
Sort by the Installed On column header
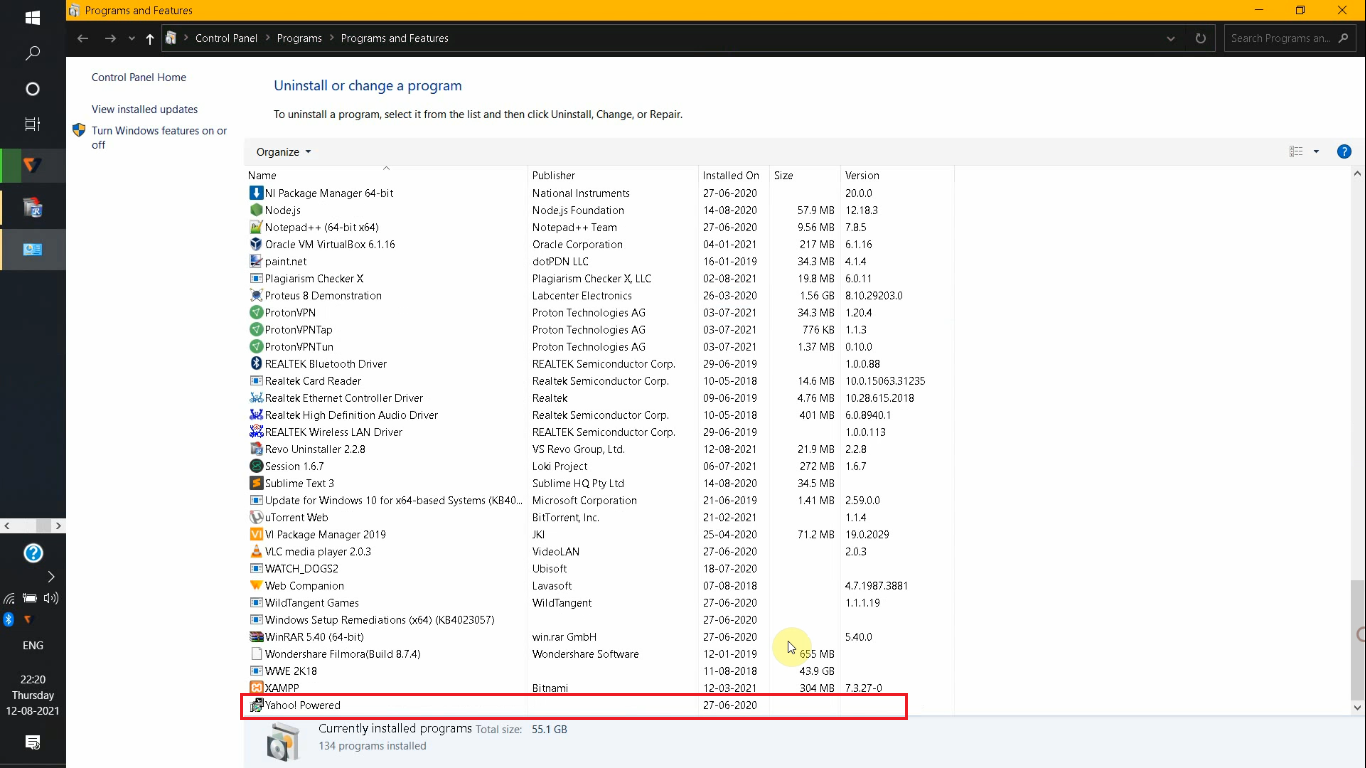[730, 174]
